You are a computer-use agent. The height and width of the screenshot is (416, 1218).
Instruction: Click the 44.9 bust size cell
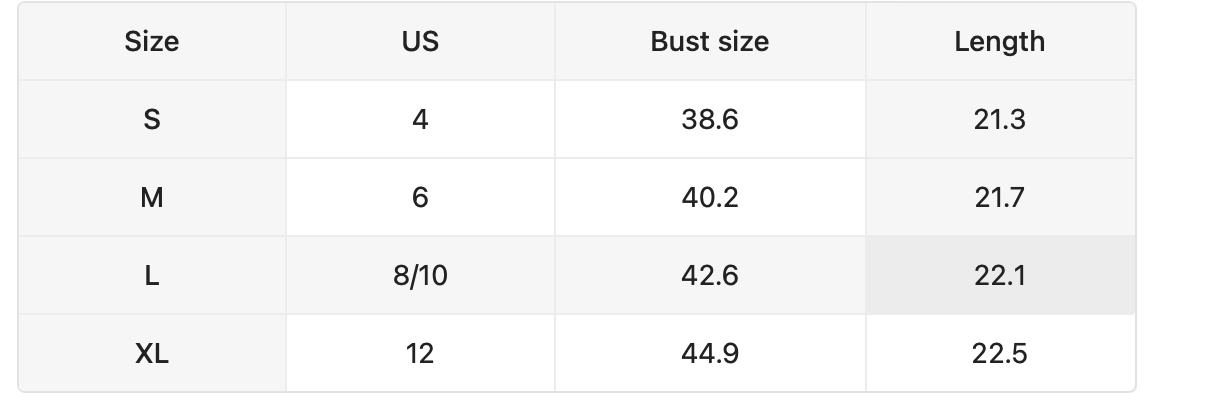710,354
